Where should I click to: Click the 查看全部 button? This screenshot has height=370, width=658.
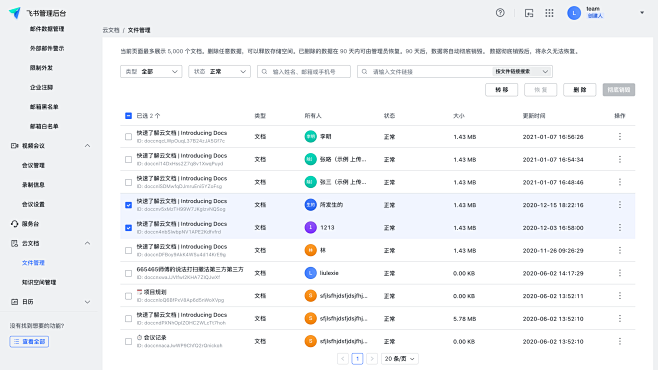[29, 341]
